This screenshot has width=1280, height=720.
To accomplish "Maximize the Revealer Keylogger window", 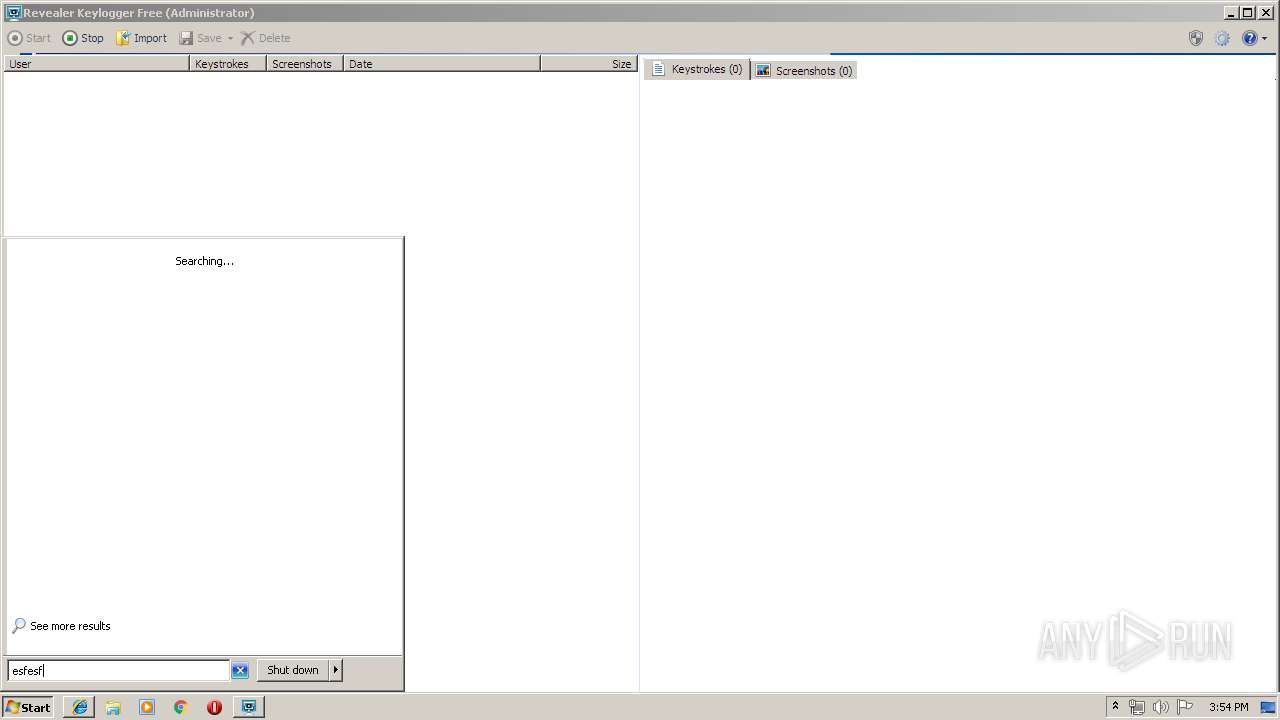I will 1247,13.
